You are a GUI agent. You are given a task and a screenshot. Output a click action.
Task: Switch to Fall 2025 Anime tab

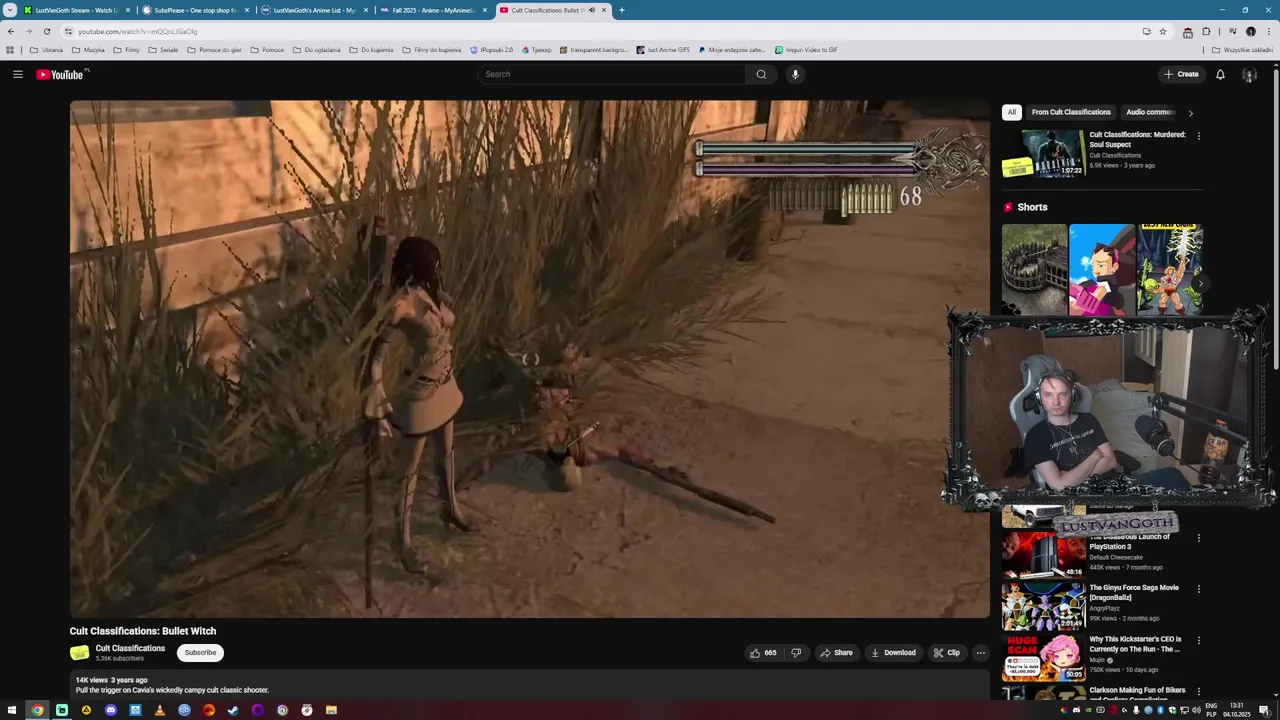coord(433,10)
